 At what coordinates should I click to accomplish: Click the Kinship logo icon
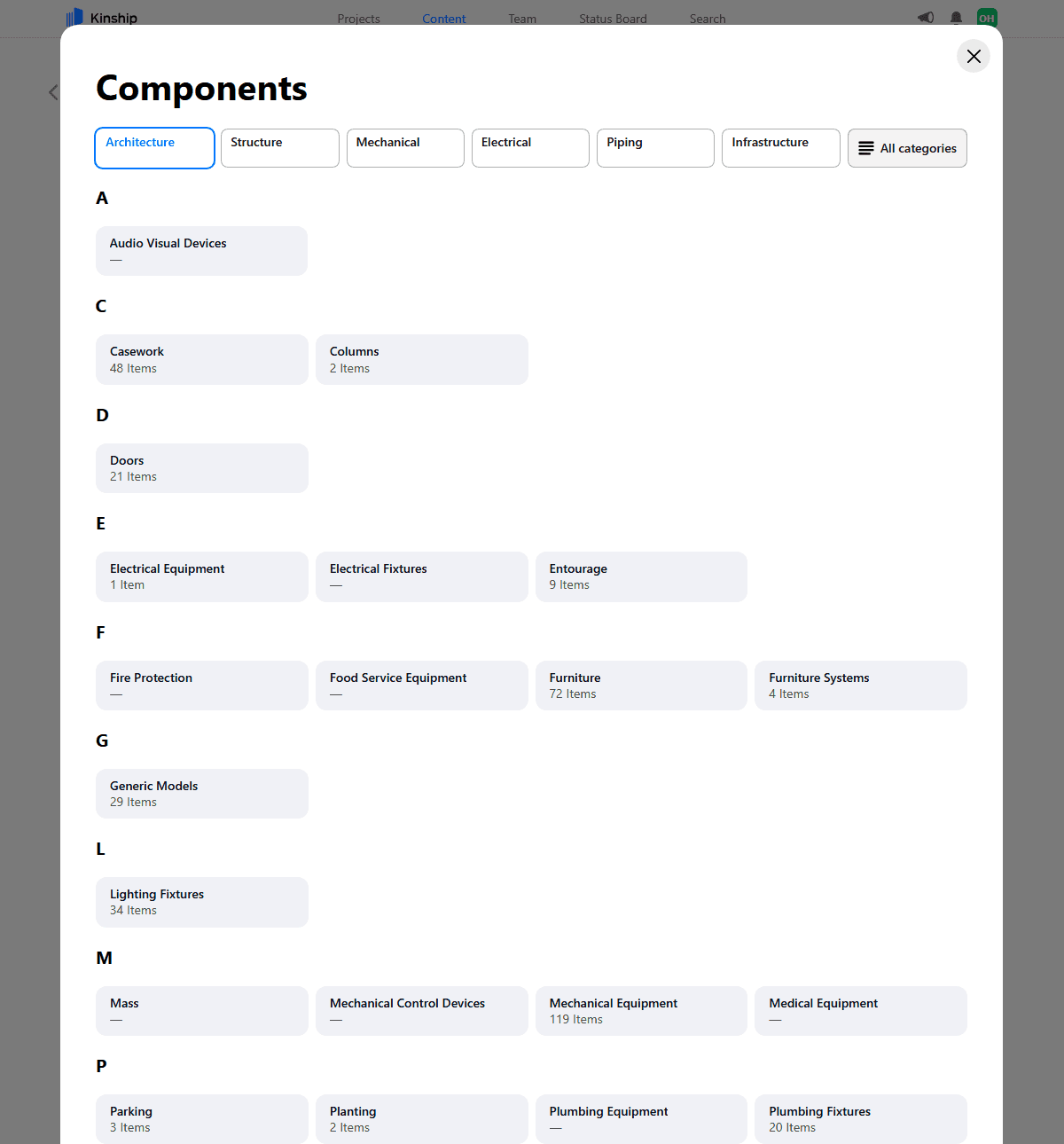tap(74, 17)
